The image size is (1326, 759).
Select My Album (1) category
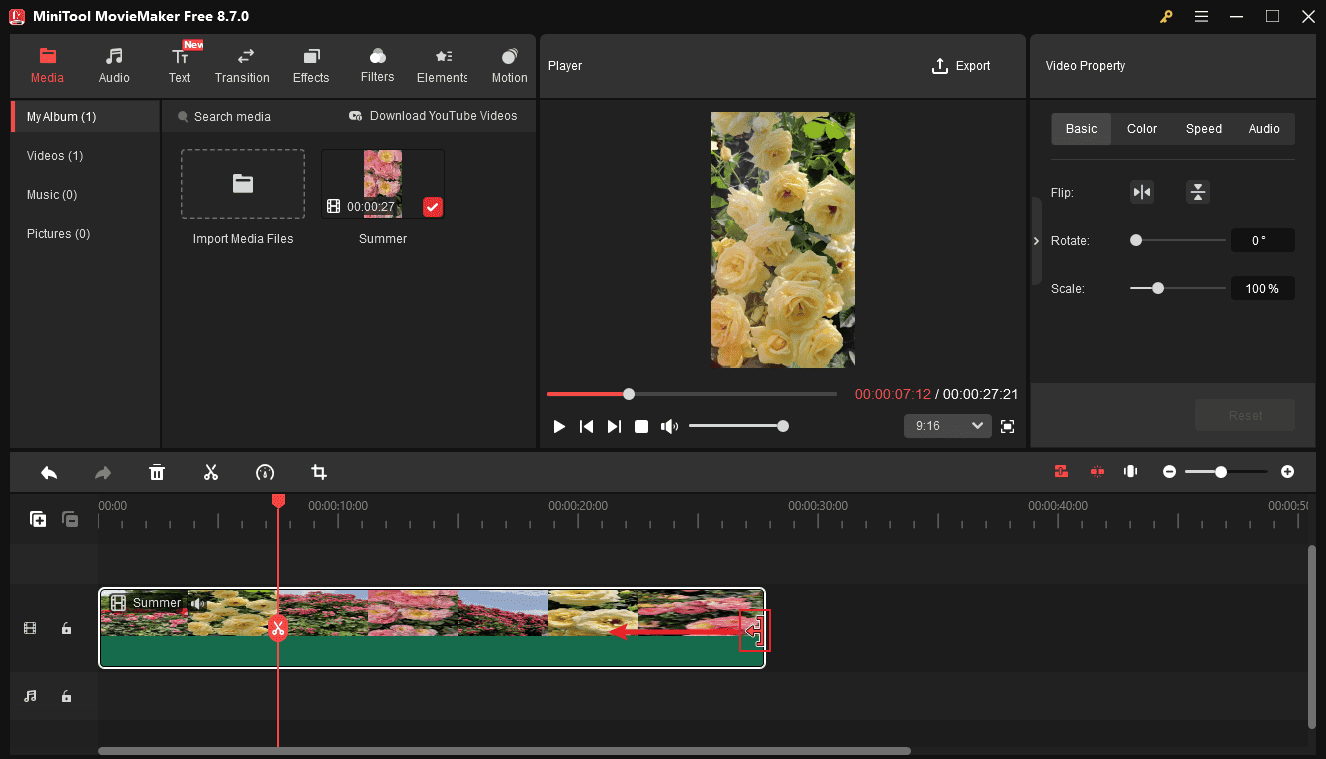point(85,117)
